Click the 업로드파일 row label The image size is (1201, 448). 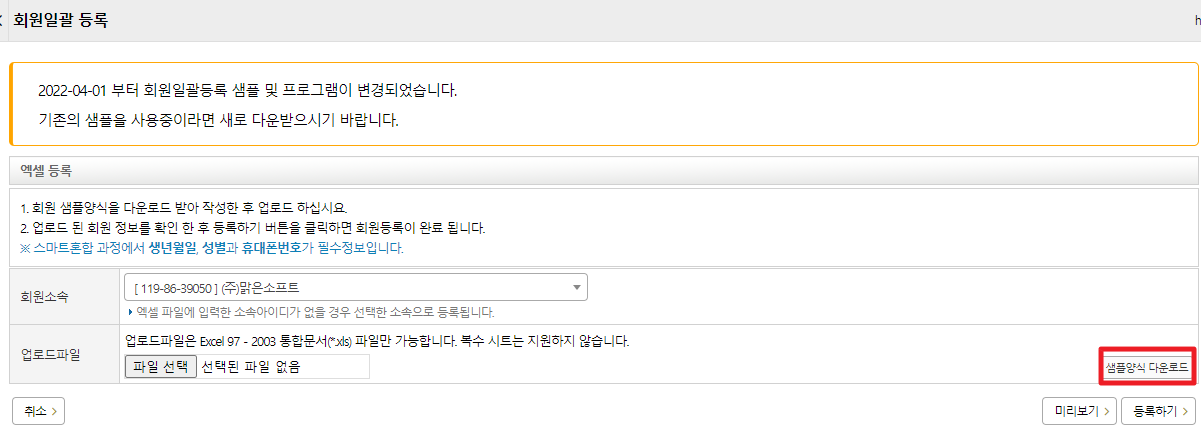(48, 354)
